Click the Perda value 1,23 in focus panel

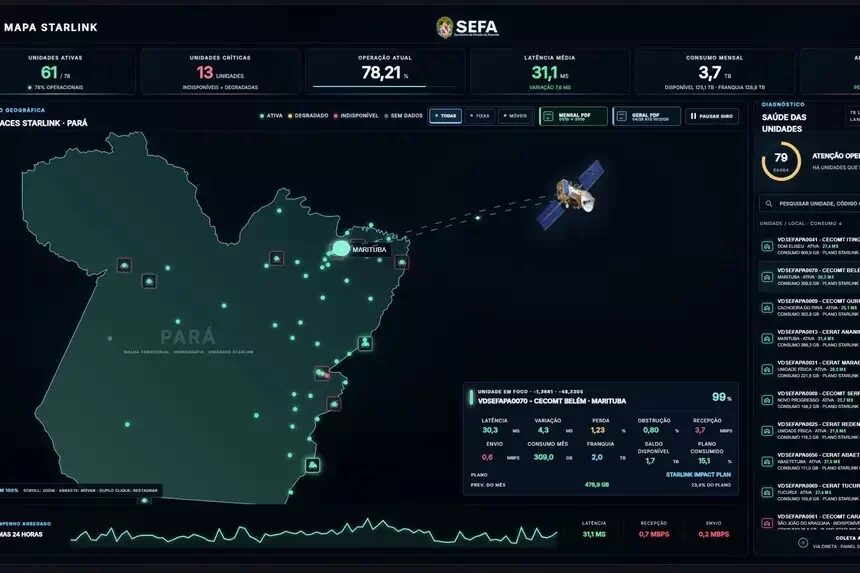click(x=598, y=430)
